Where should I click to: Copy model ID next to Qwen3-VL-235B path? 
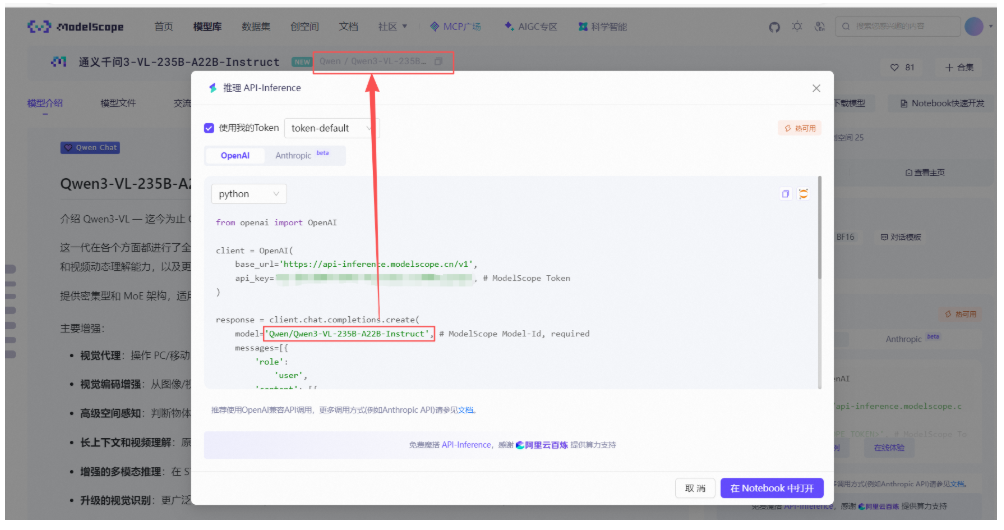pyautogui.click(x=439, y=61)
